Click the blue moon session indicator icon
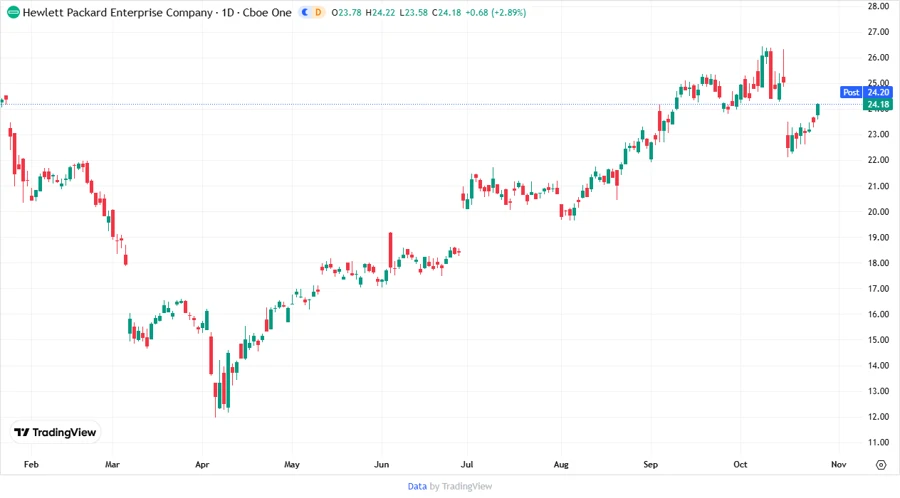Viewport: 900px width, 498px height. pyautogui.click(x=305, y=12)
